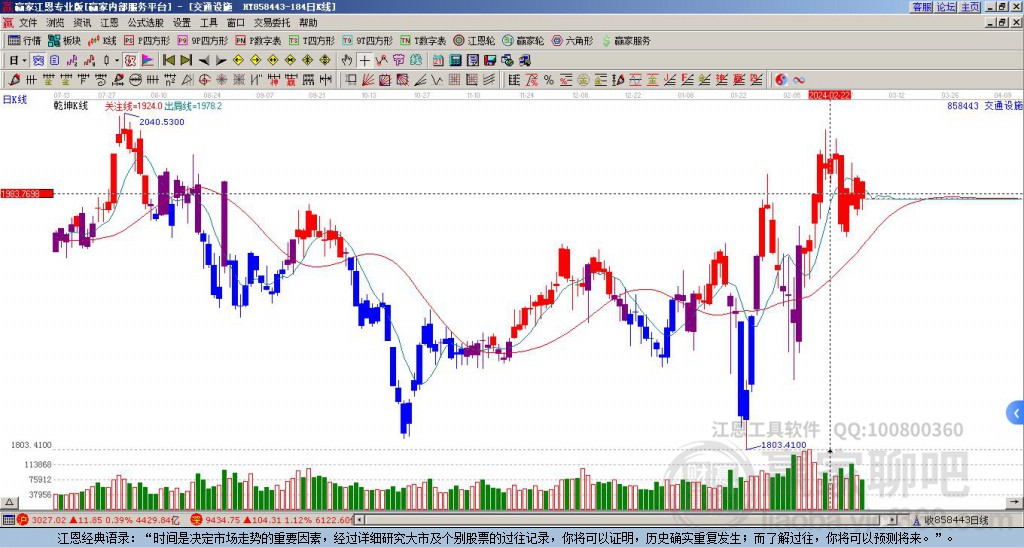Click the 主页 homepage button
The width and height of the screenshot is (1024, 548).
pos(970,7)
